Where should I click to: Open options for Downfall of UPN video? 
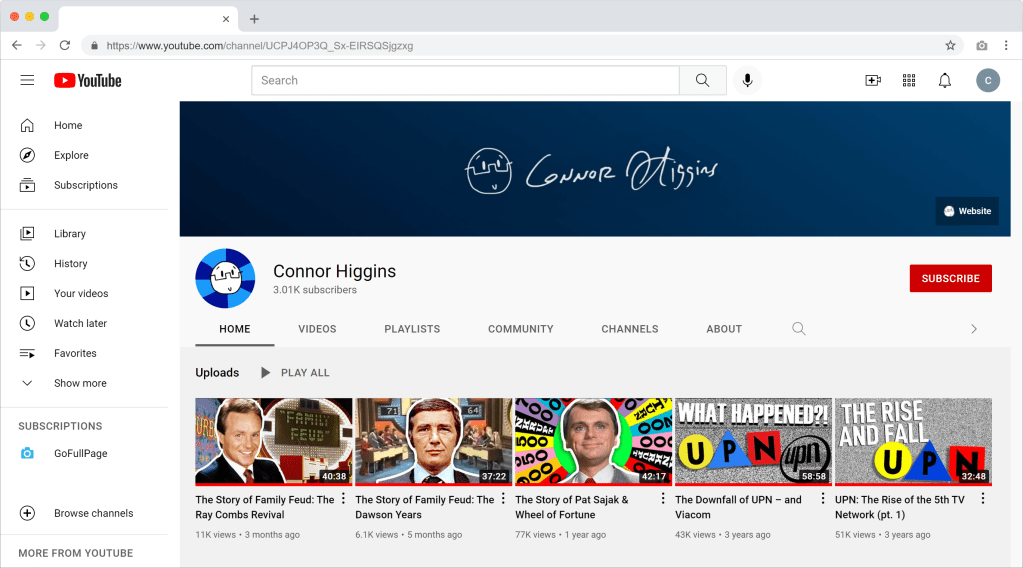(823, 499)
